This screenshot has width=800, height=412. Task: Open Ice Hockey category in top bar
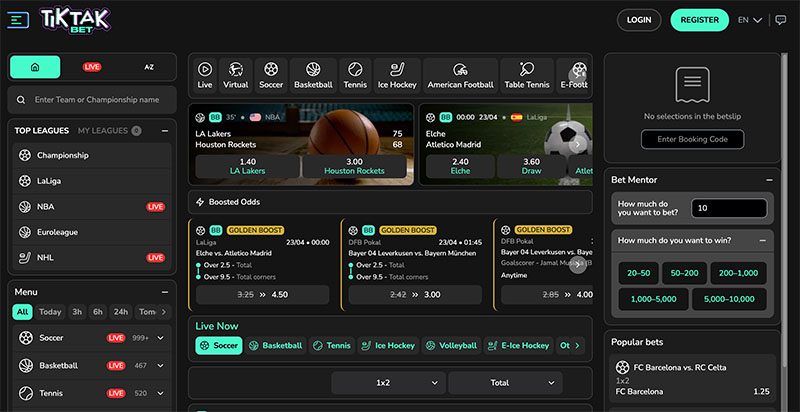click(x=397, y=75)
